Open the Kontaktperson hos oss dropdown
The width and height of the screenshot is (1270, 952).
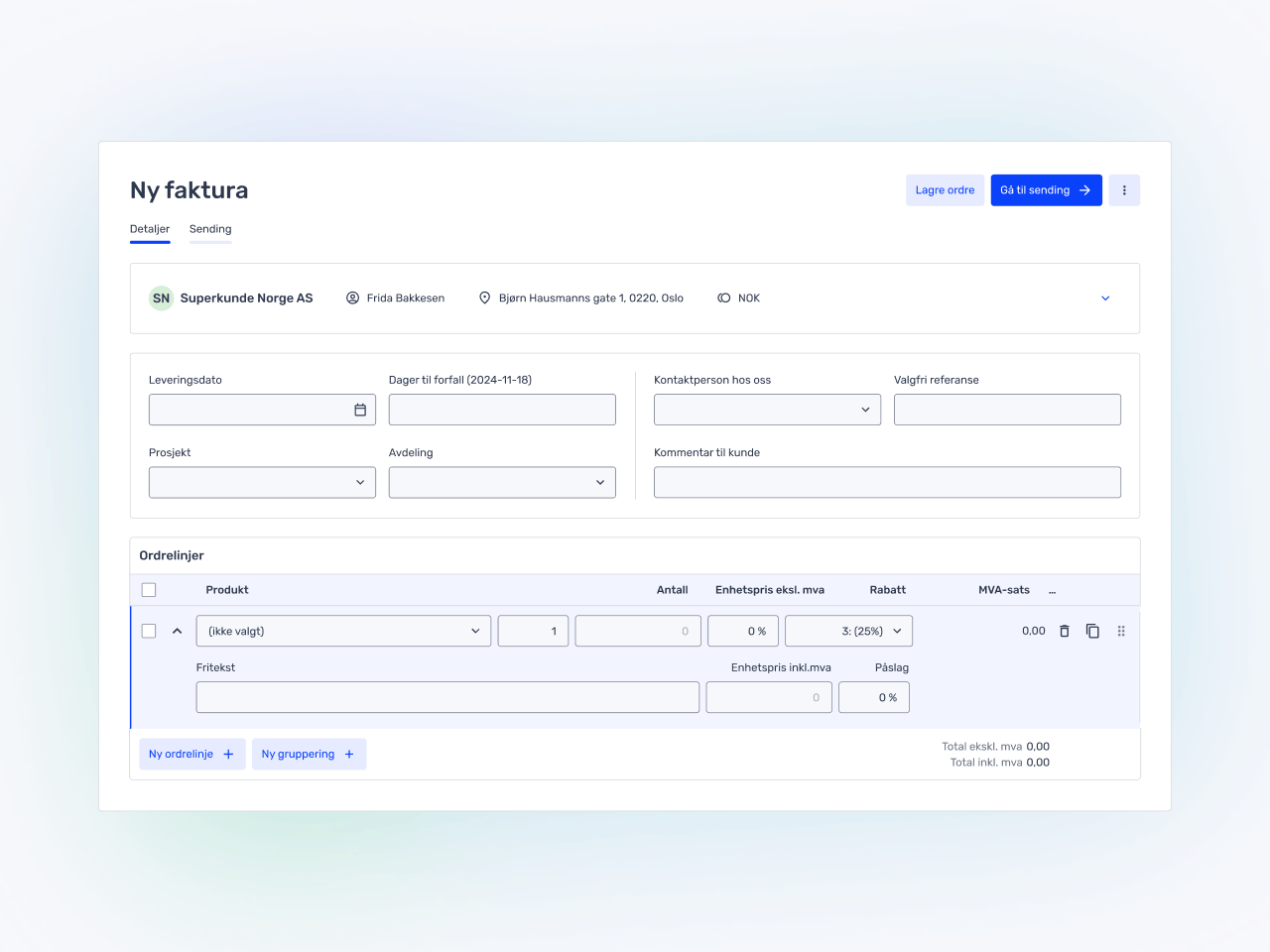click(767, 410)
